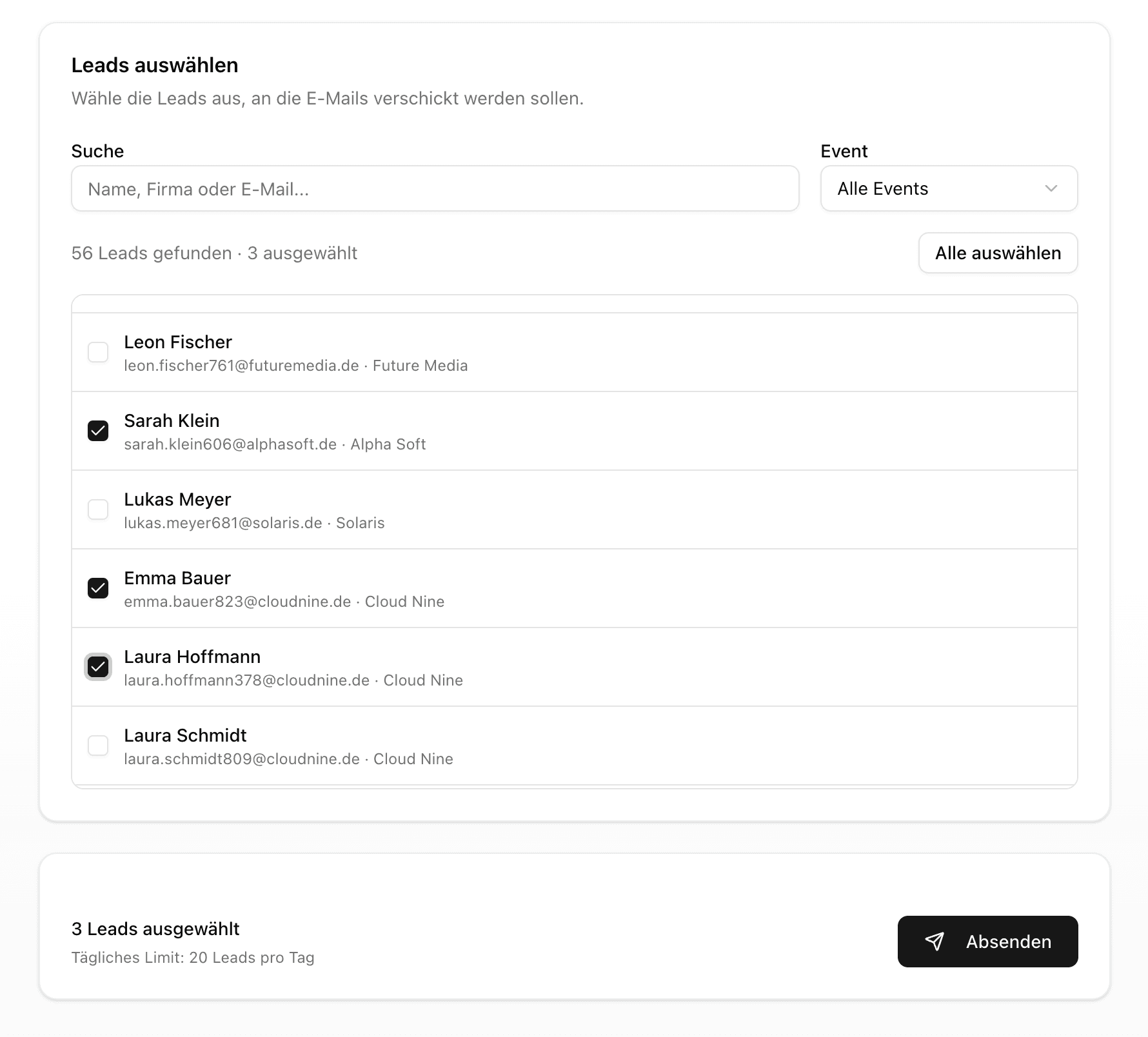Viewport: 1148px width, 1037px height.
Task: Click the 'Tägliches Limit: 20 Leads pro Tag' text
Action: (192, 958)
